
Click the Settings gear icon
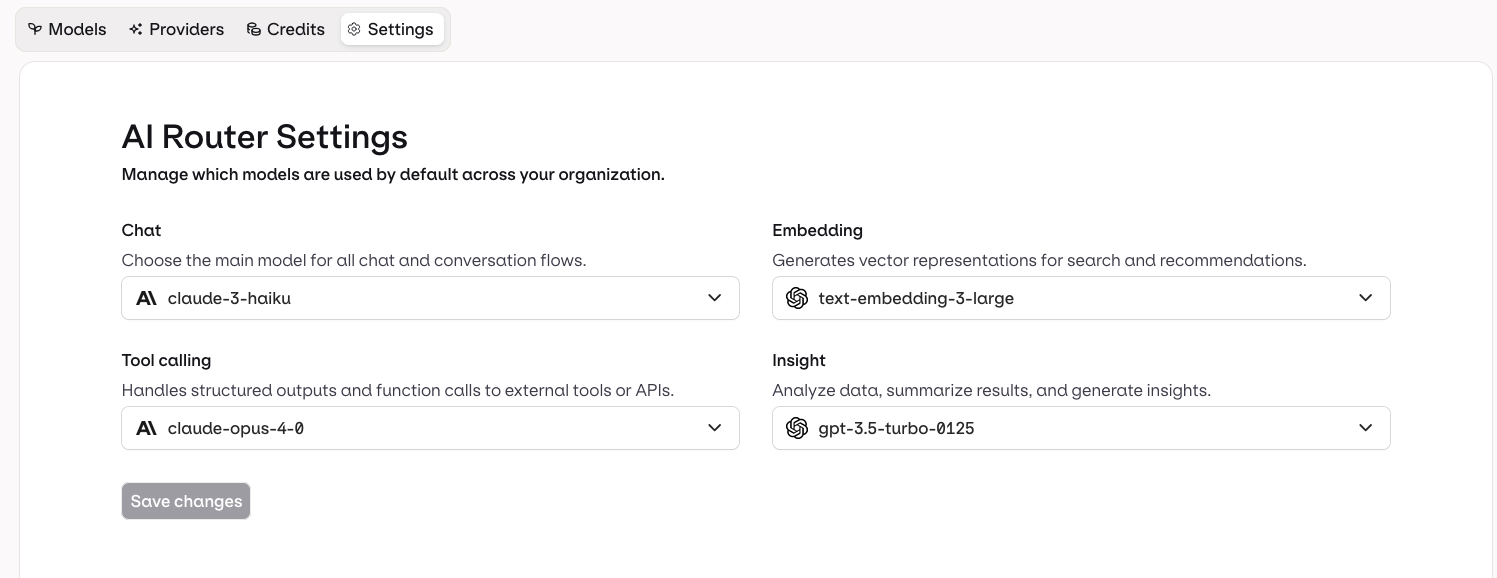click(x=354, y=29)
